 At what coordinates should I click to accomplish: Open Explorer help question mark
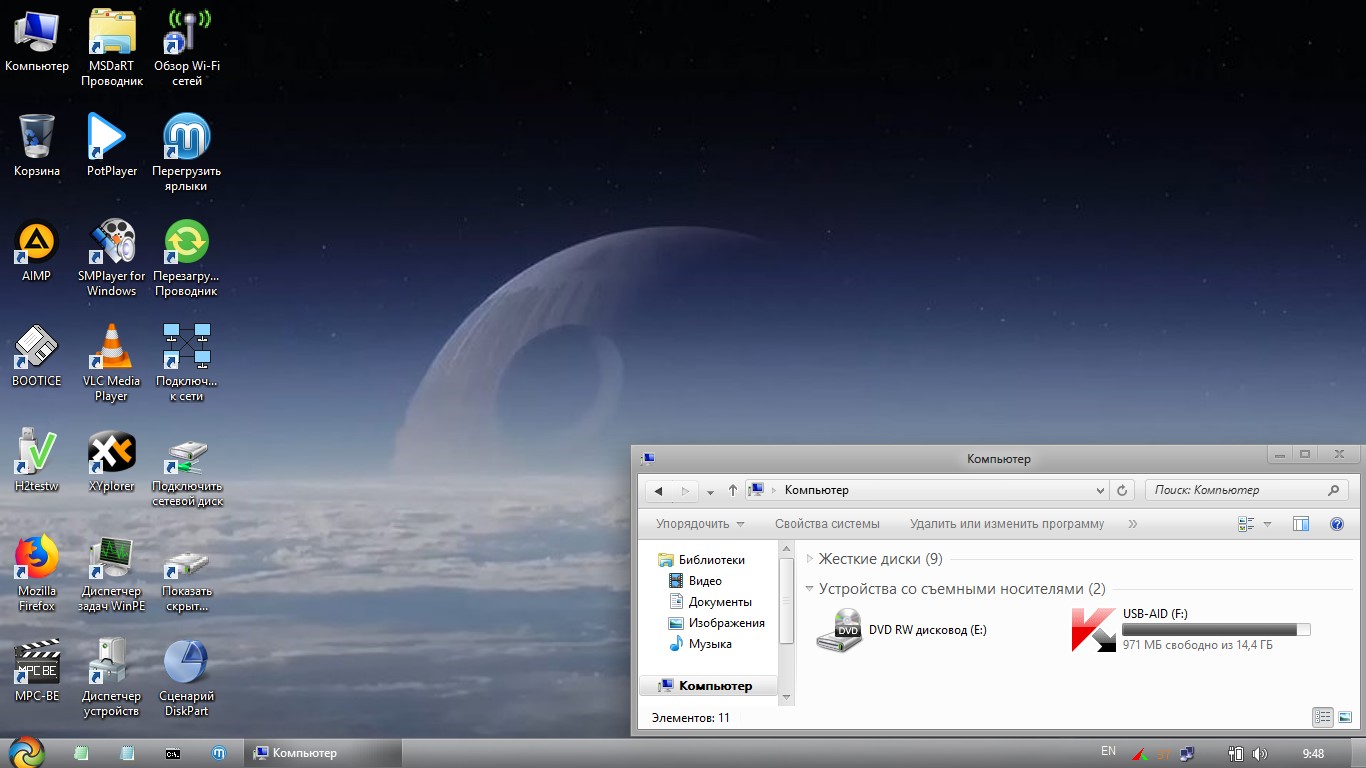point(1337,524)
